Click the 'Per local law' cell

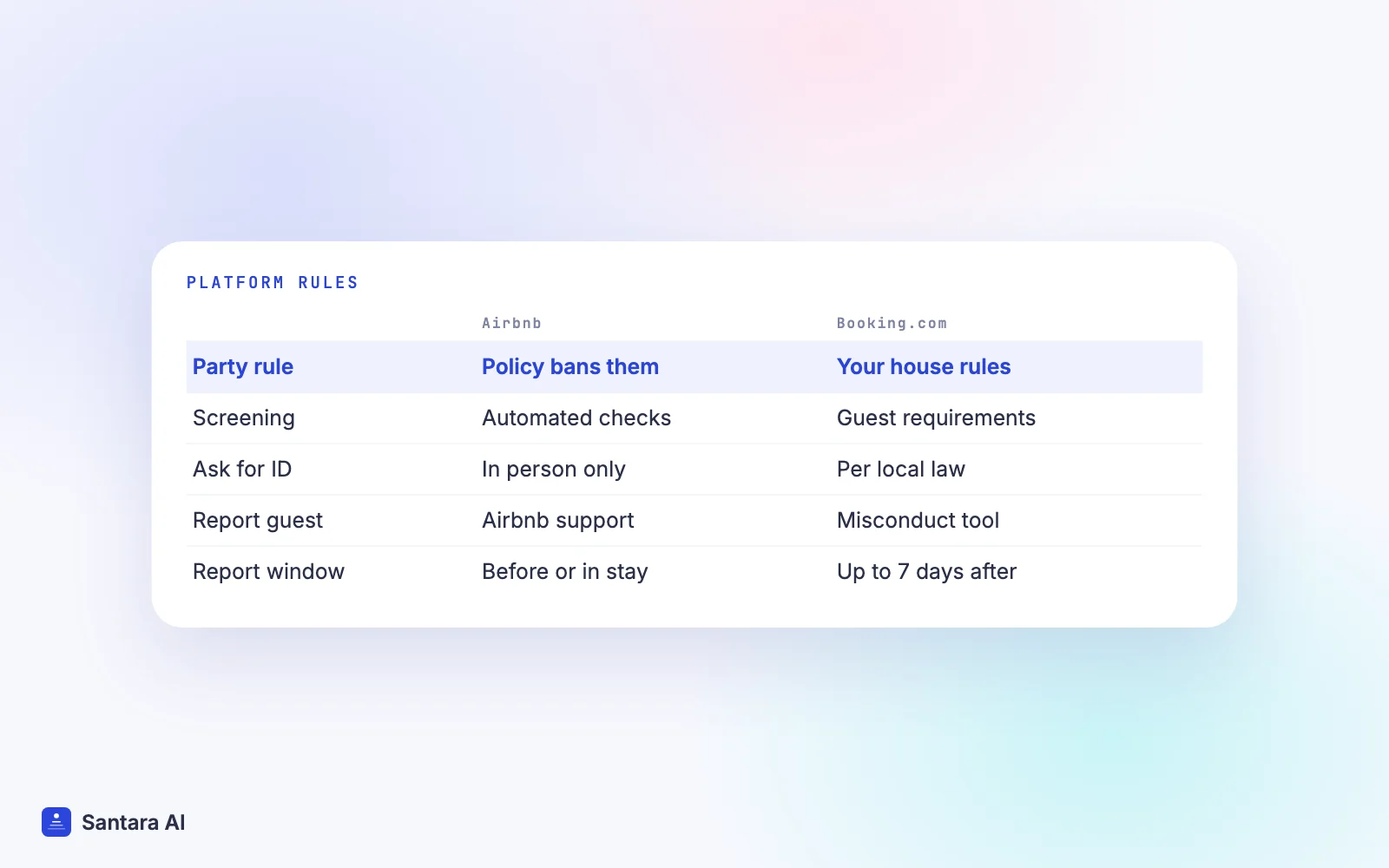coord(901,470)
